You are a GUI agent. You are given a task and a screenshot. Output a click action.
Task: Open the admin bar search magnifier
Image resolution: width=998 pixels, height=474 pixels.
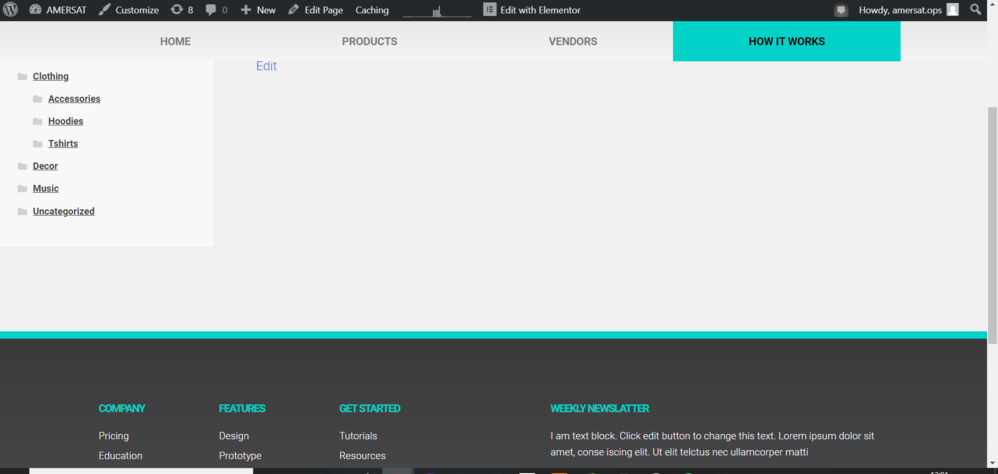click(x=975, y=10)
